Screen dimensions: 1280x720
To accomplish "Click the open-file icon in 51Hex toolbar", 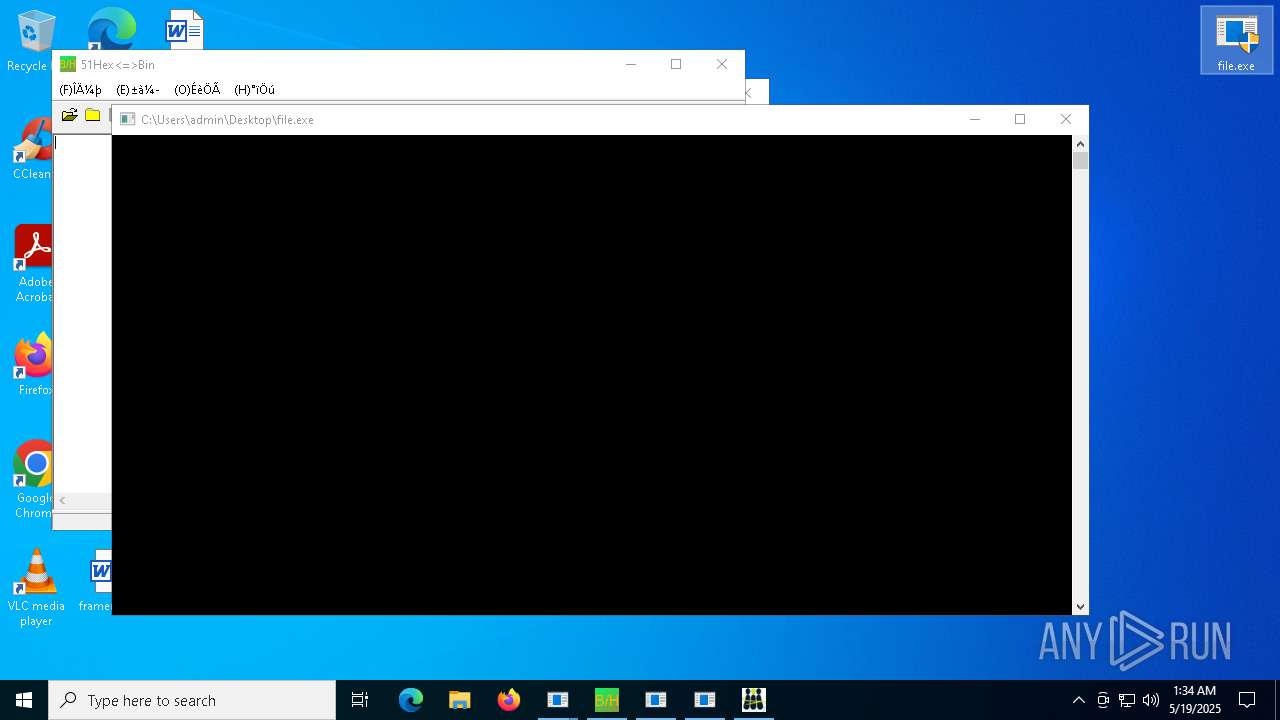I will [69, 115].
